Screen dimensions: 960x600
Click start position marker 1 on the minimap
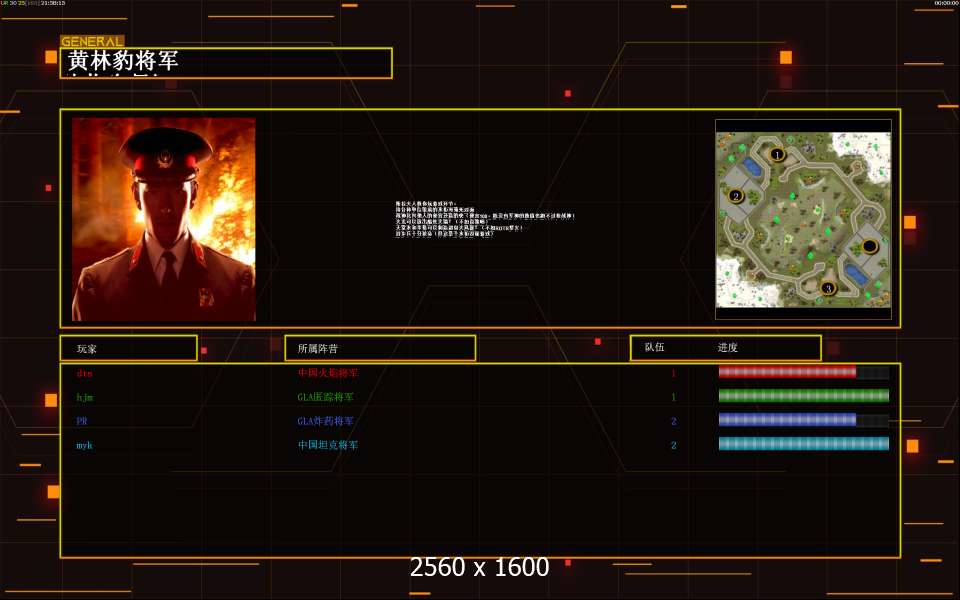point(777,154)
